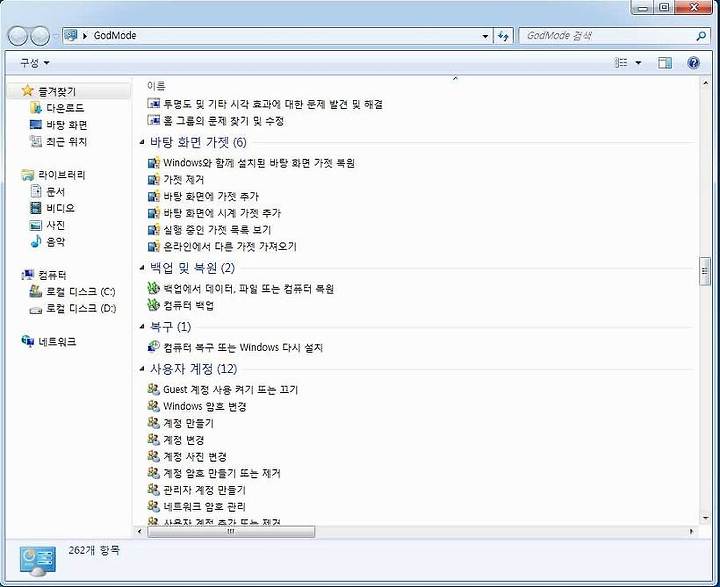This screenshot has height=587, width=720.
Task: Click the refresh icon beside address bar
Action: [503, 35]
